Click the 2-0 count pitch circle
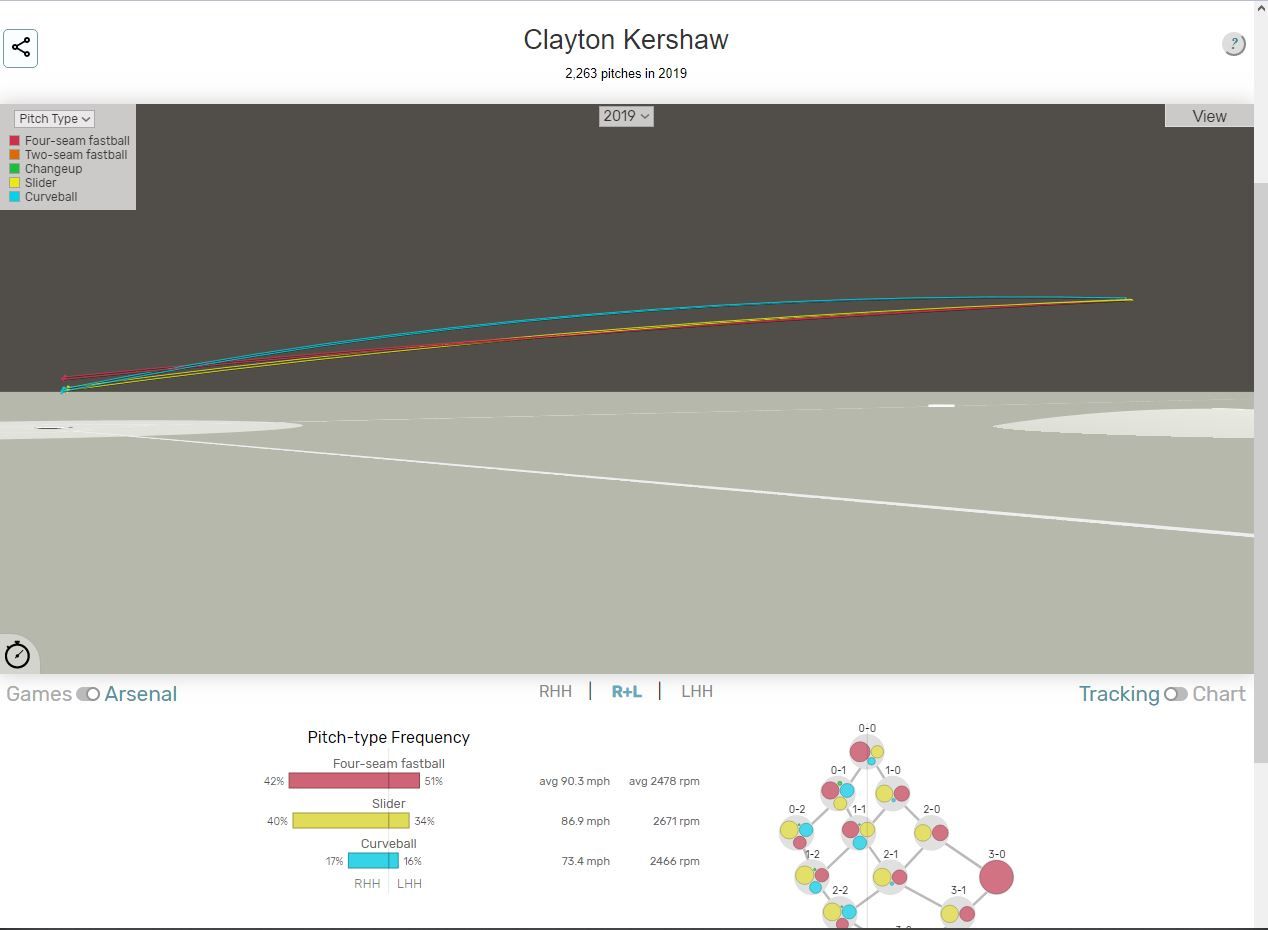This screenshot has width=1268, height=930. (931, 832)
